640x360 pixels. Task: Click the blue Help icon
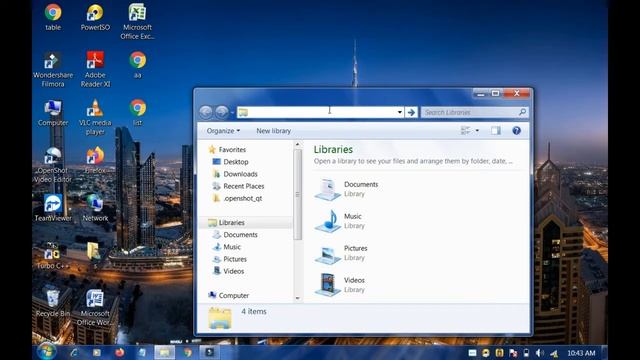516,131
